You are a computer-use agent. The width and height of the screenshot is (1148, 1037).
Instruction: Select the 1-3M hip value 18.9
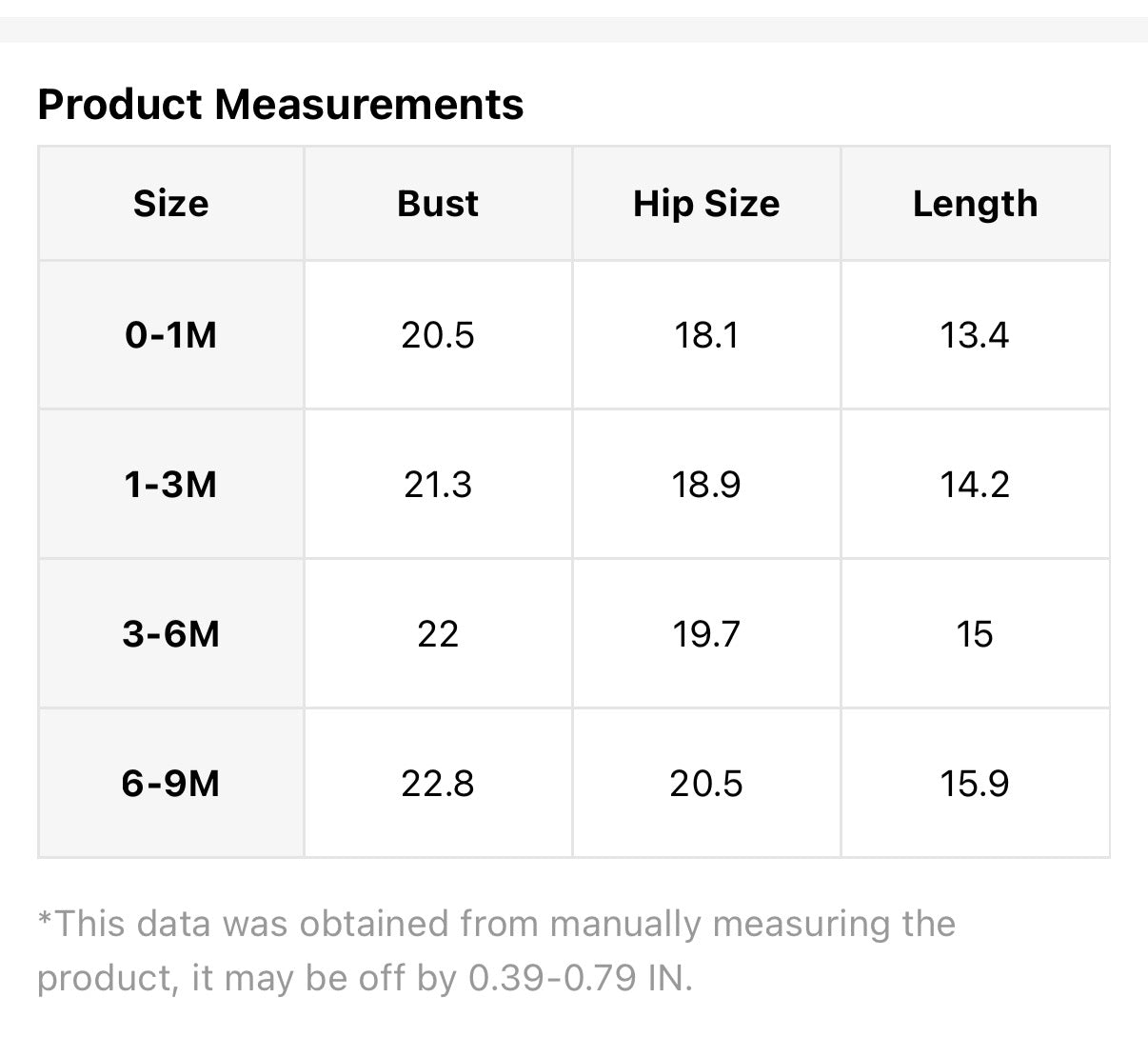tap(706, 485)
